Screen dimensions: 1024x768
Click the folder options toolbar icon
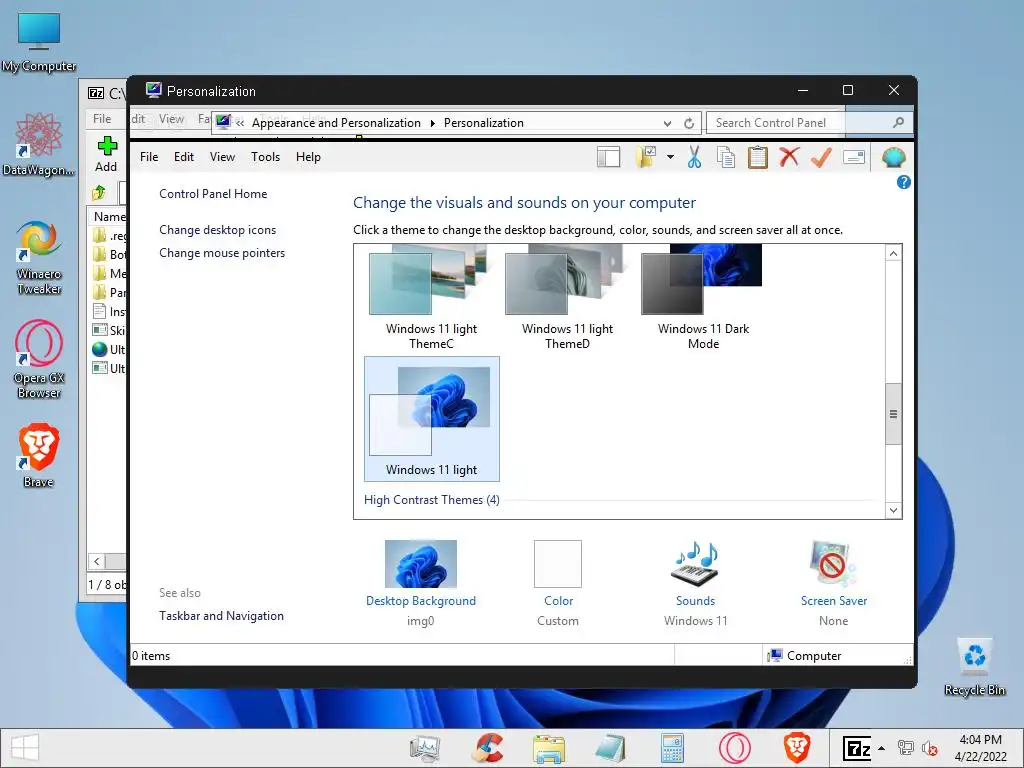tap(646, 157)
